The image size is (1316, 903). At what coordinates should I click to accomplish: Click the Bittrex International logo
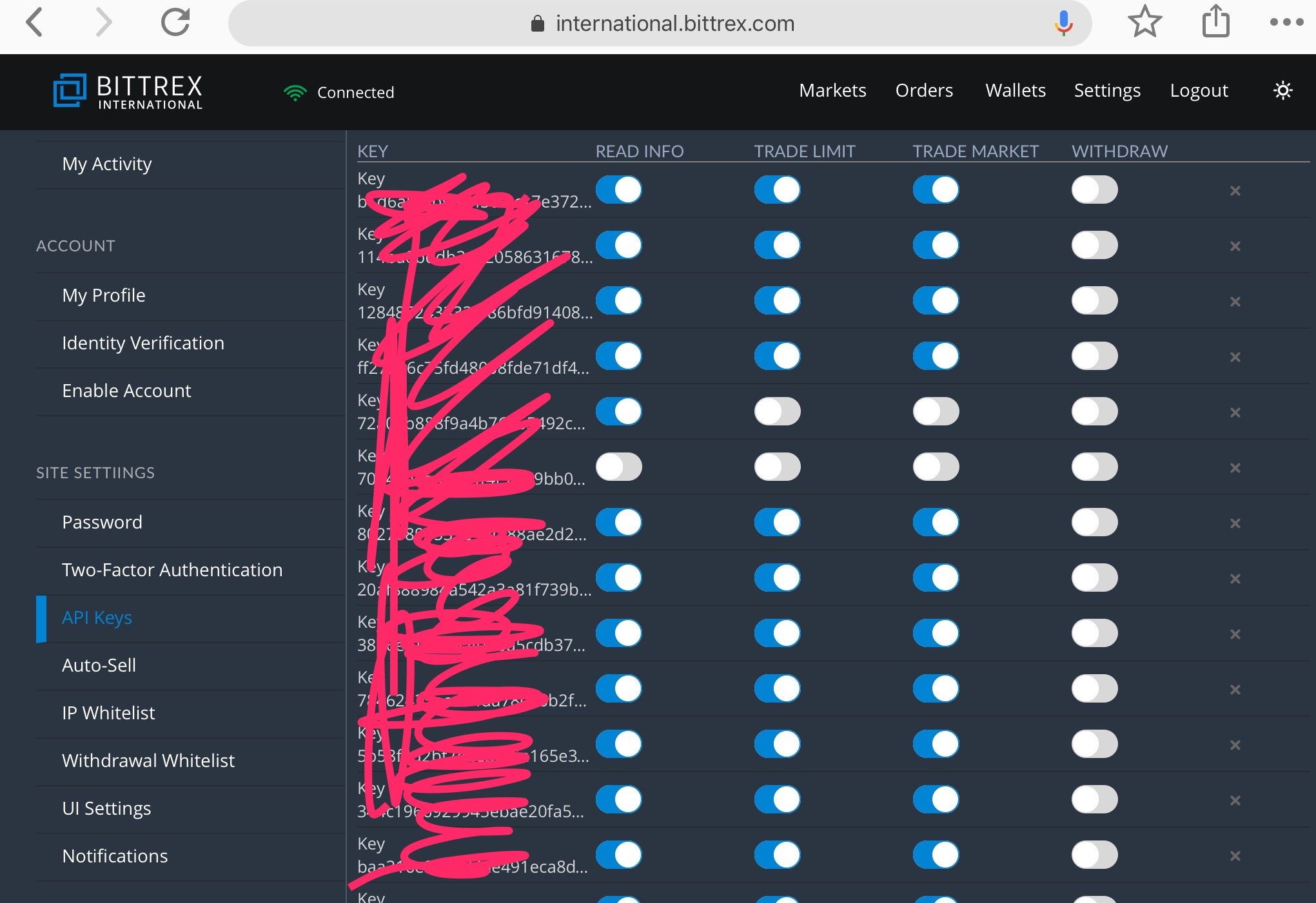128,92
